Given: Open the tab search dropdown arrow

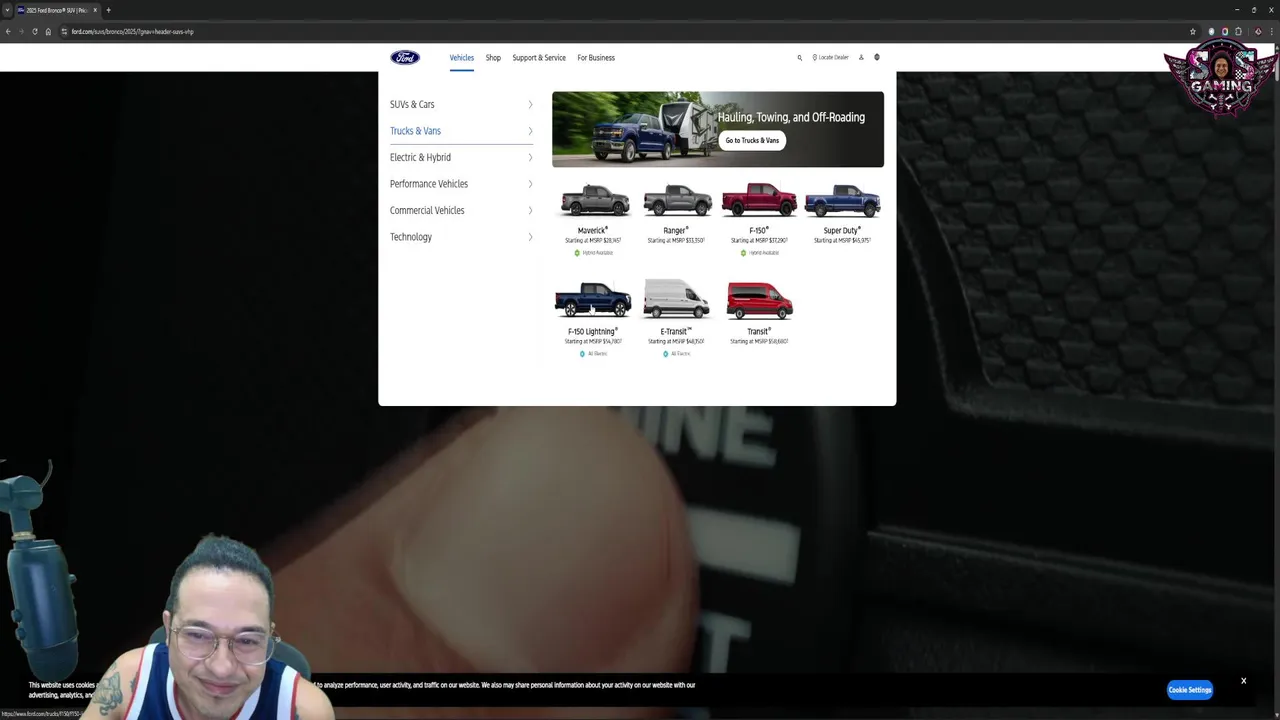Looking at the screenshot, I should (7, 10).
